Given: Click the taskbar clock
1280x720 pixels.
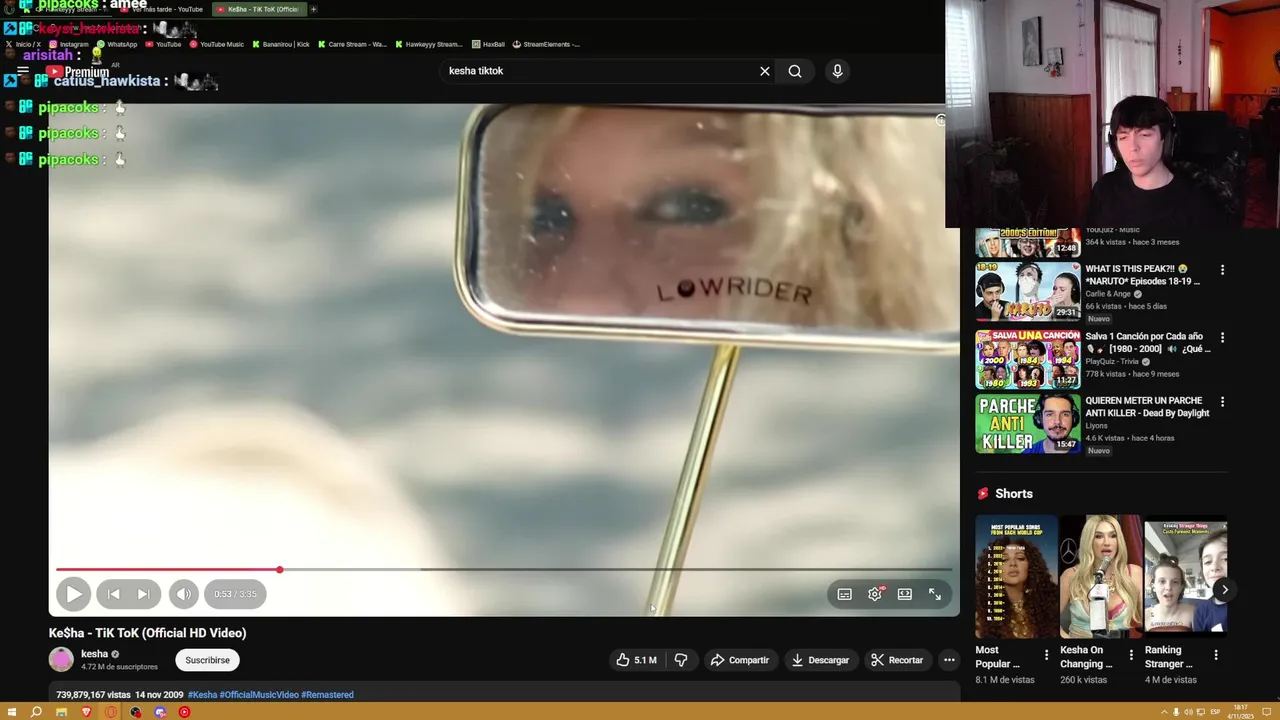Looking at the screenshot, I should 1241,711.
